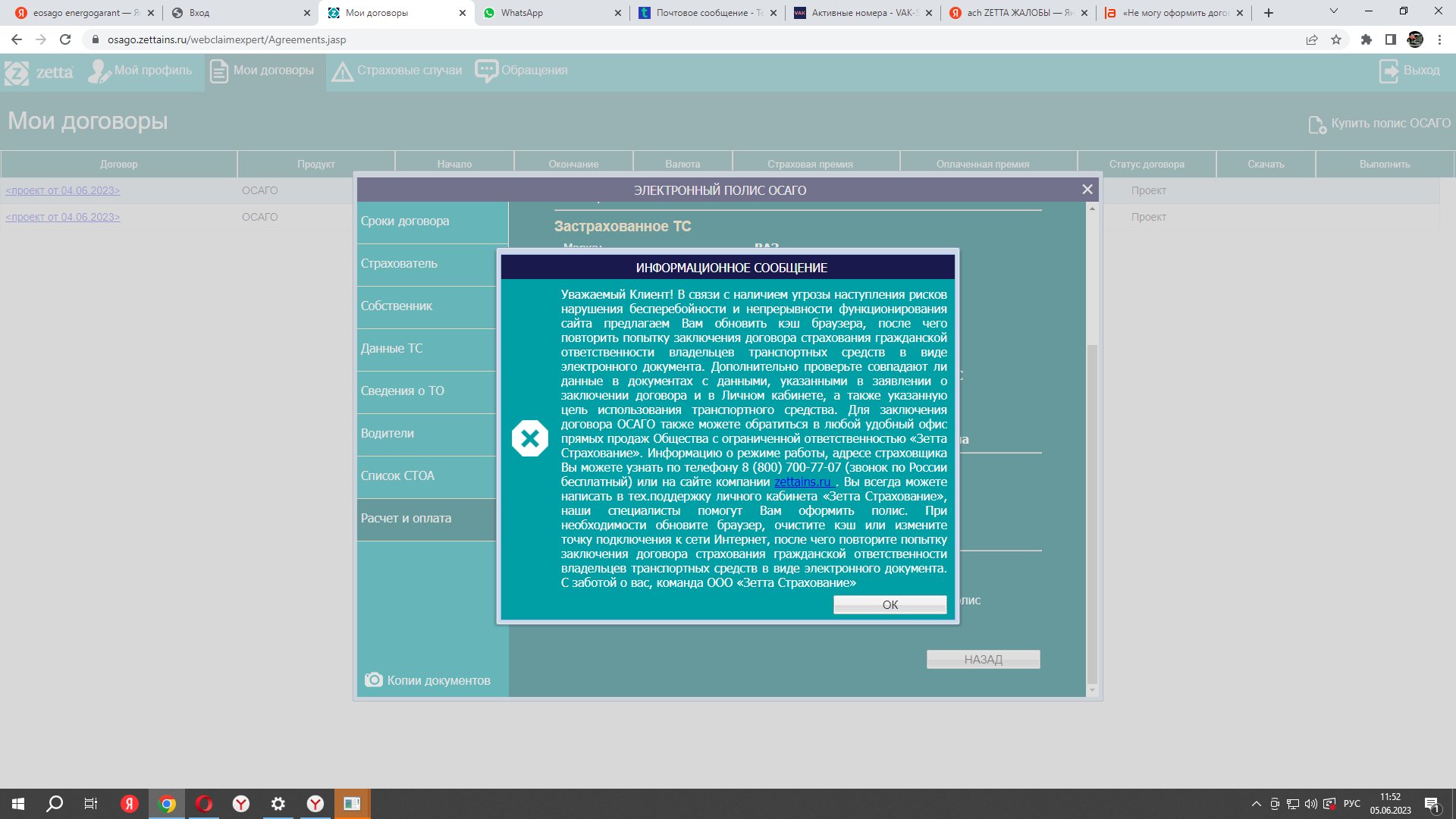This screenshot has width=1456, height=819.
Task: Open the zettains.ru link in message
Action: [x=805, y=482]
